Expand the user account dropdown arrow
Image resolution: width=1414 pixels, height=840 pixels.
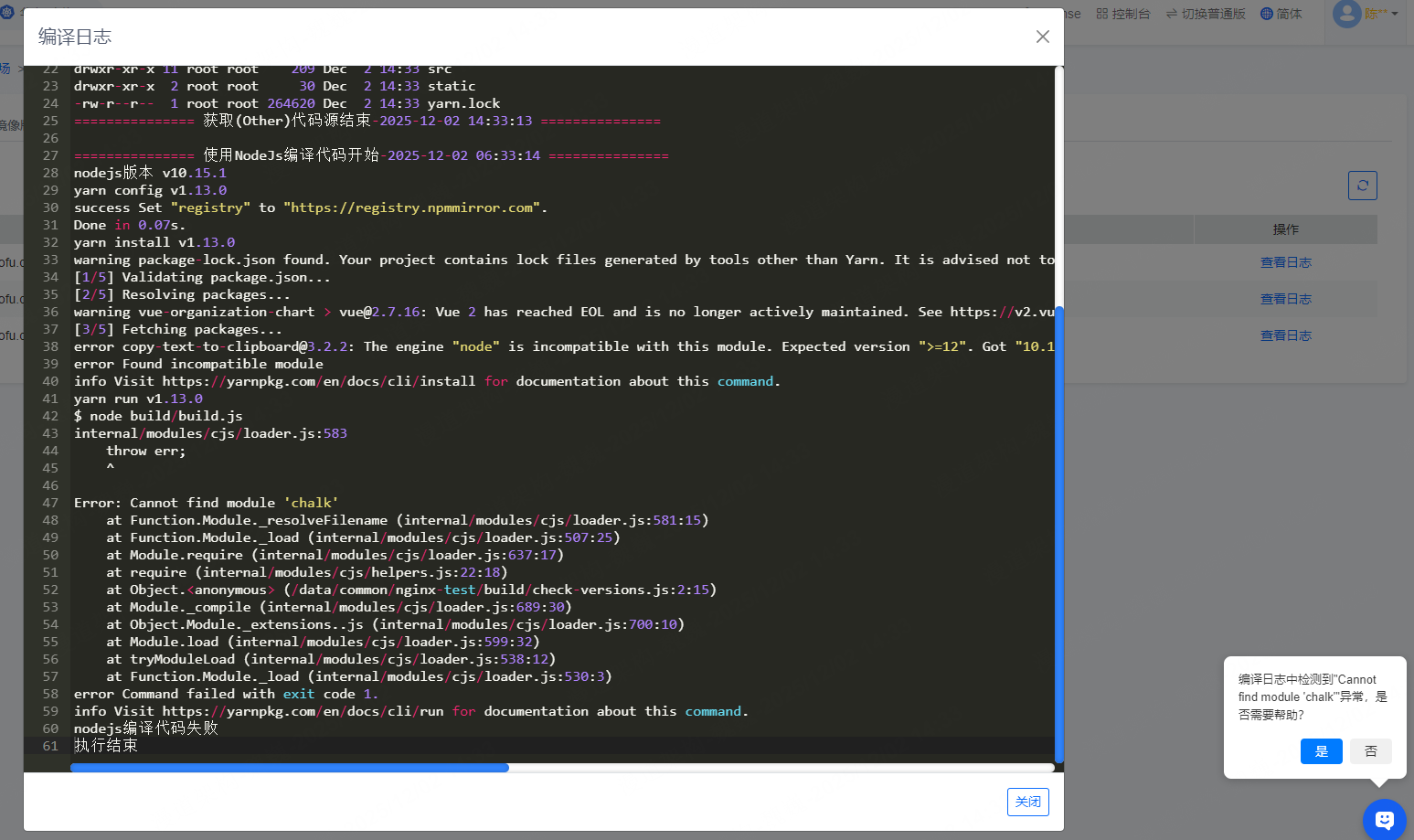[1395, 14]
